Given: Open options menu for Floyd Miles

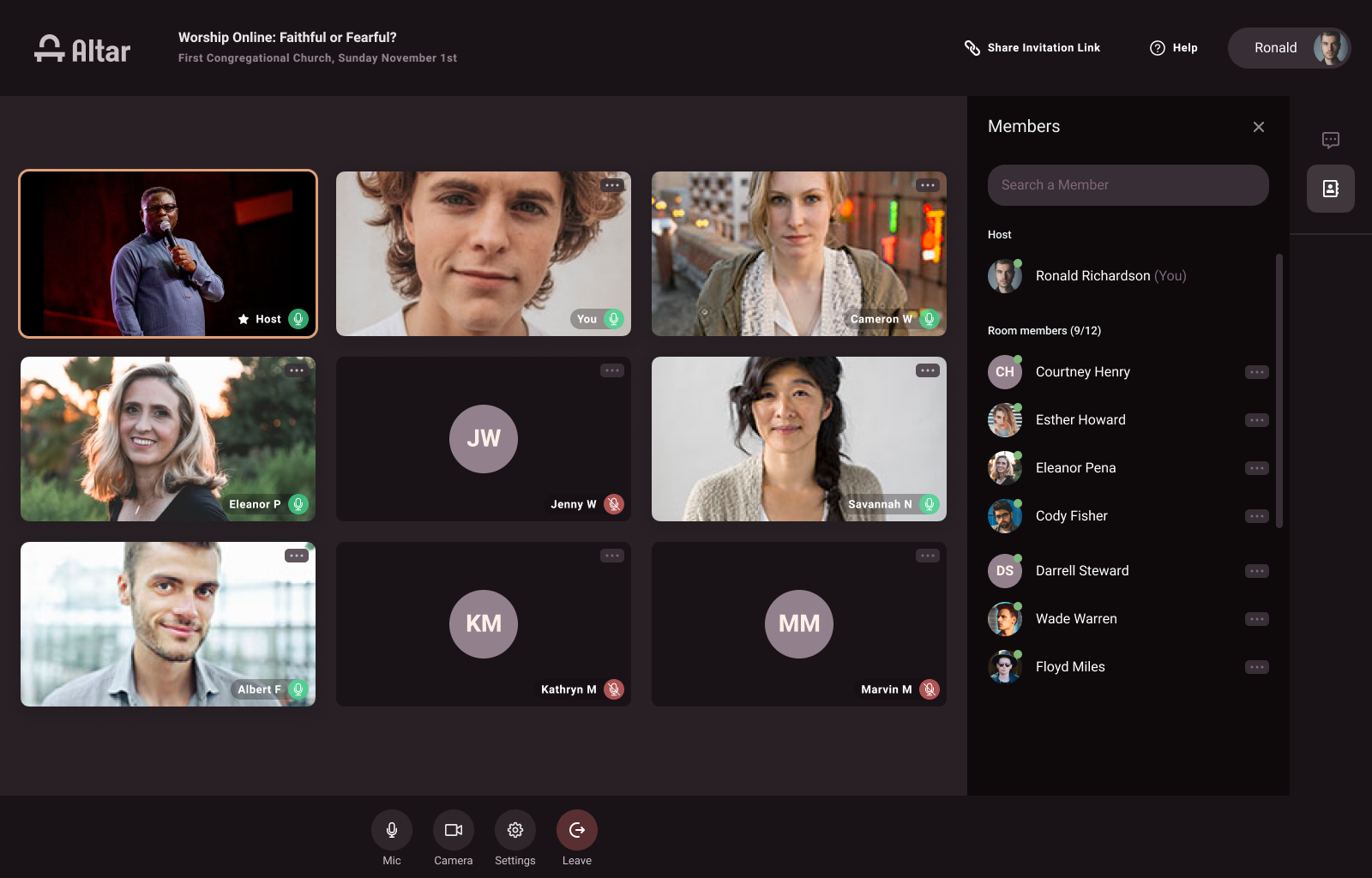Looking at the screenshot, I should (1256, 667).
